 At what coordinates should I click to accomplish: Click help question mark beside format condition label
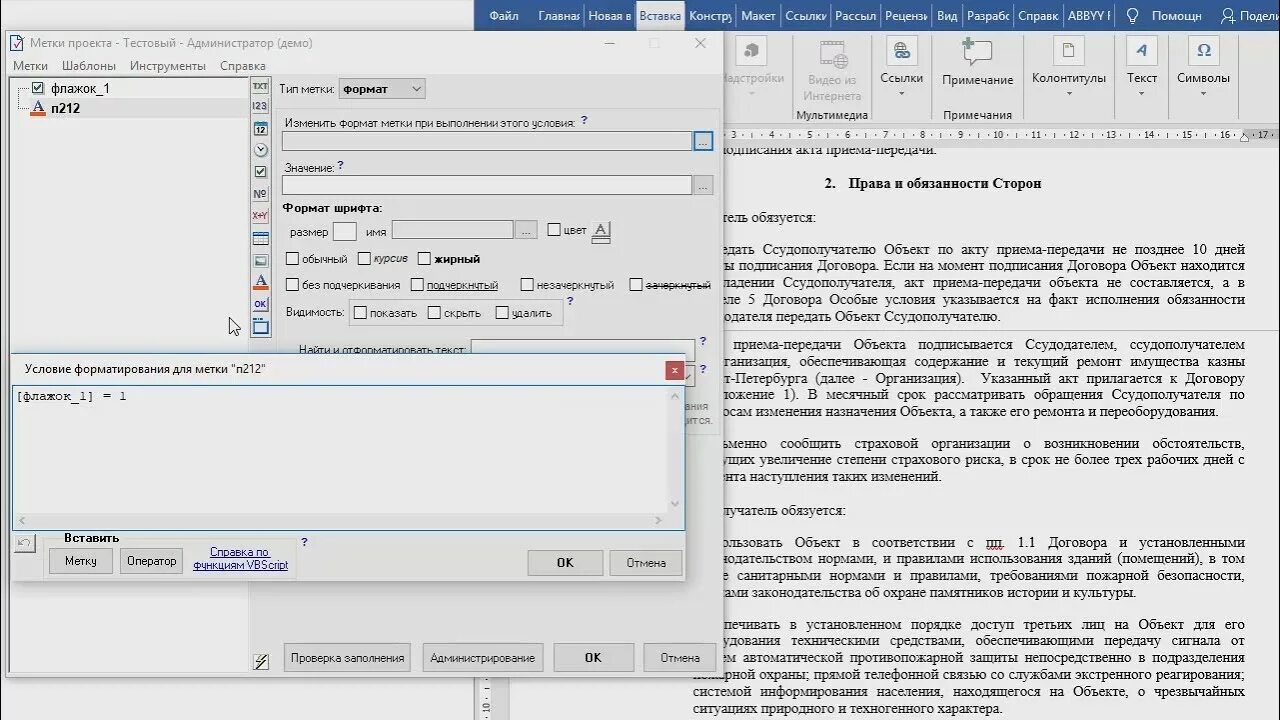pos(584,121)
